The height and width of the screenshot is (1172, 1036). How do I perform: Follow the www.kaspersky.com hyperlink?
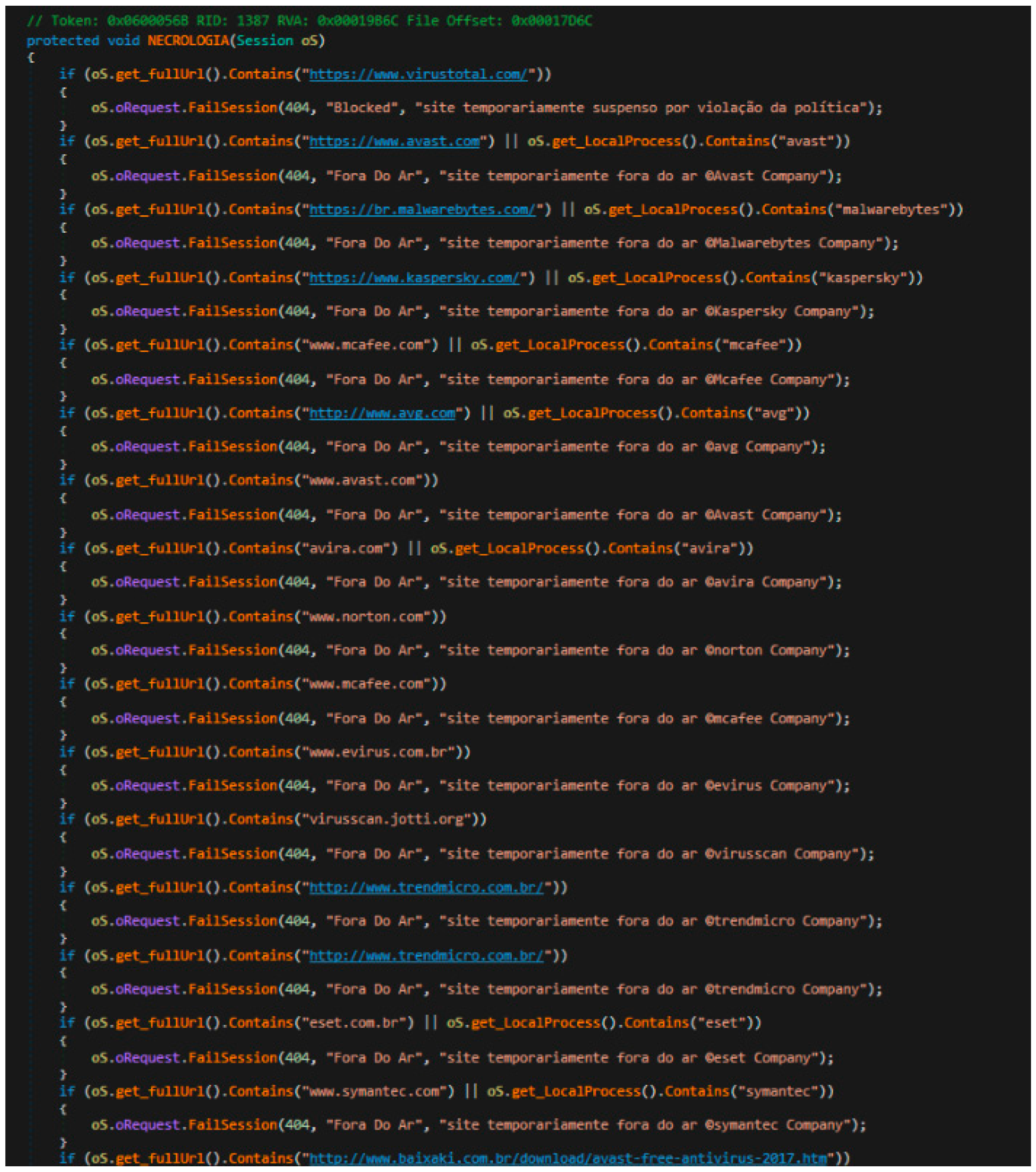414,278
